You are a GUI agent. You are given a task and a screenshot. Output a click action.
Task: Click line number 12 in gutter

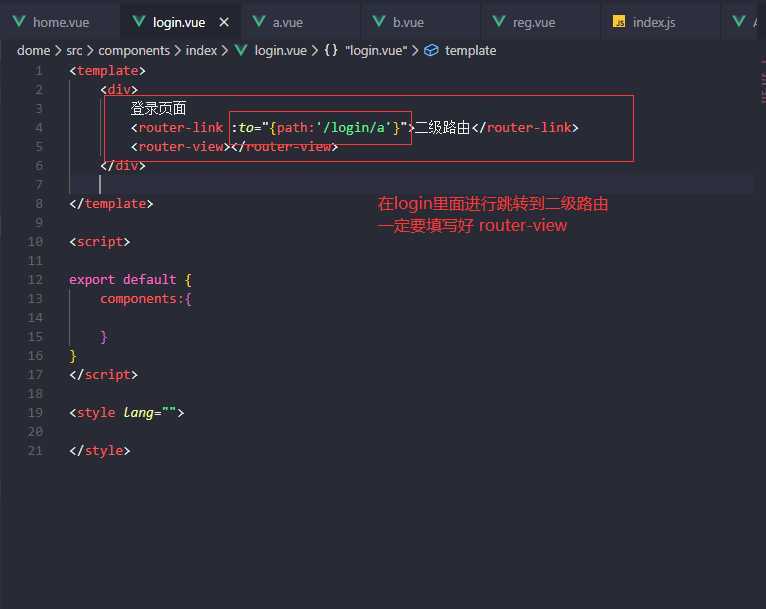pos(35,279)
